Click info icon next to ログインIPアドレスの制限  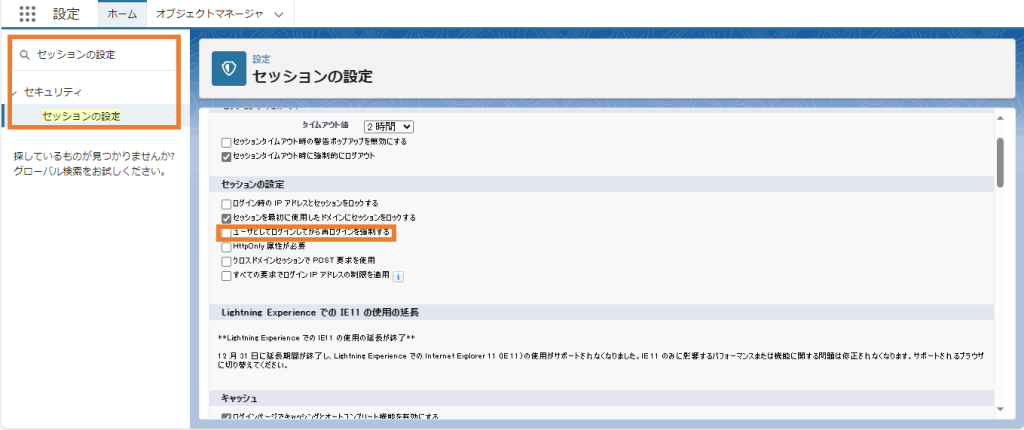[398, 276]
